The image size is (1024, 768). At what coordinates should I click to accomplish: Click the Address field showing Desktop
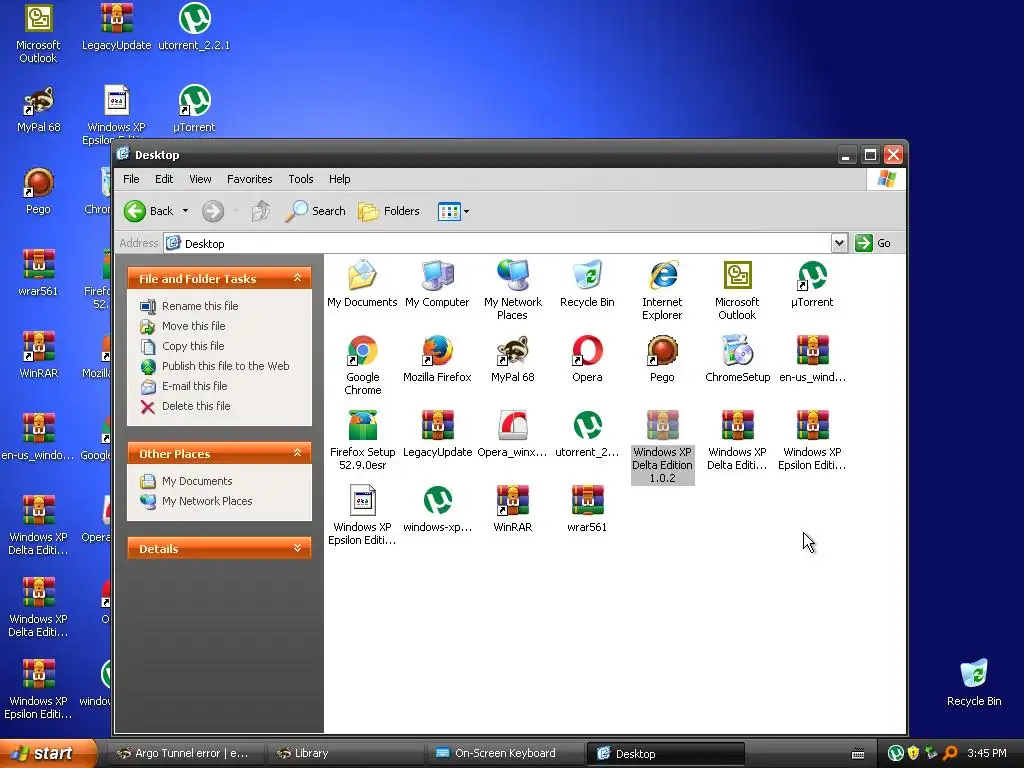tap(498, 243)
